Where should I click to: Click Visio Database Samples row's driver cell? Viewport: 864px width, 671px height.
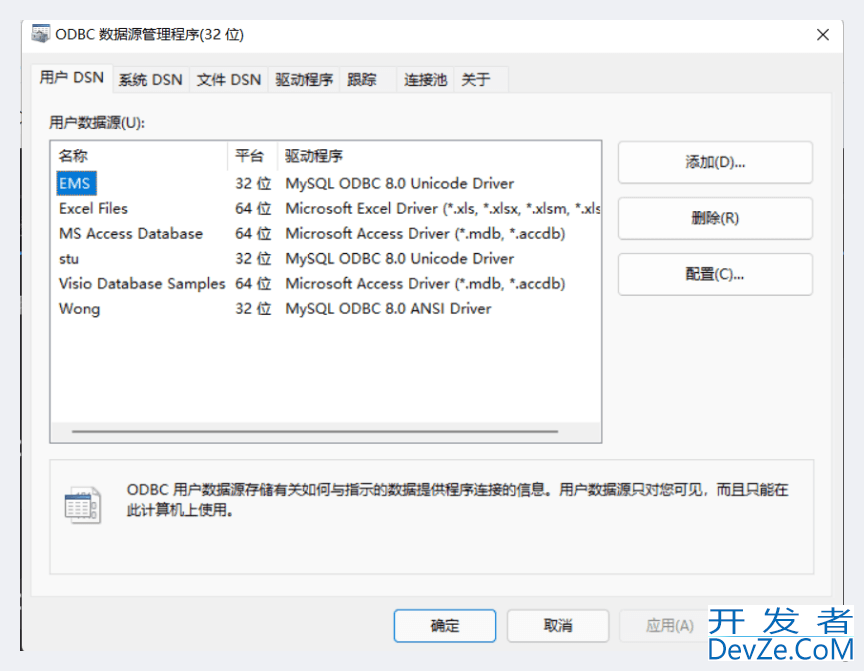tap(425, 284)
